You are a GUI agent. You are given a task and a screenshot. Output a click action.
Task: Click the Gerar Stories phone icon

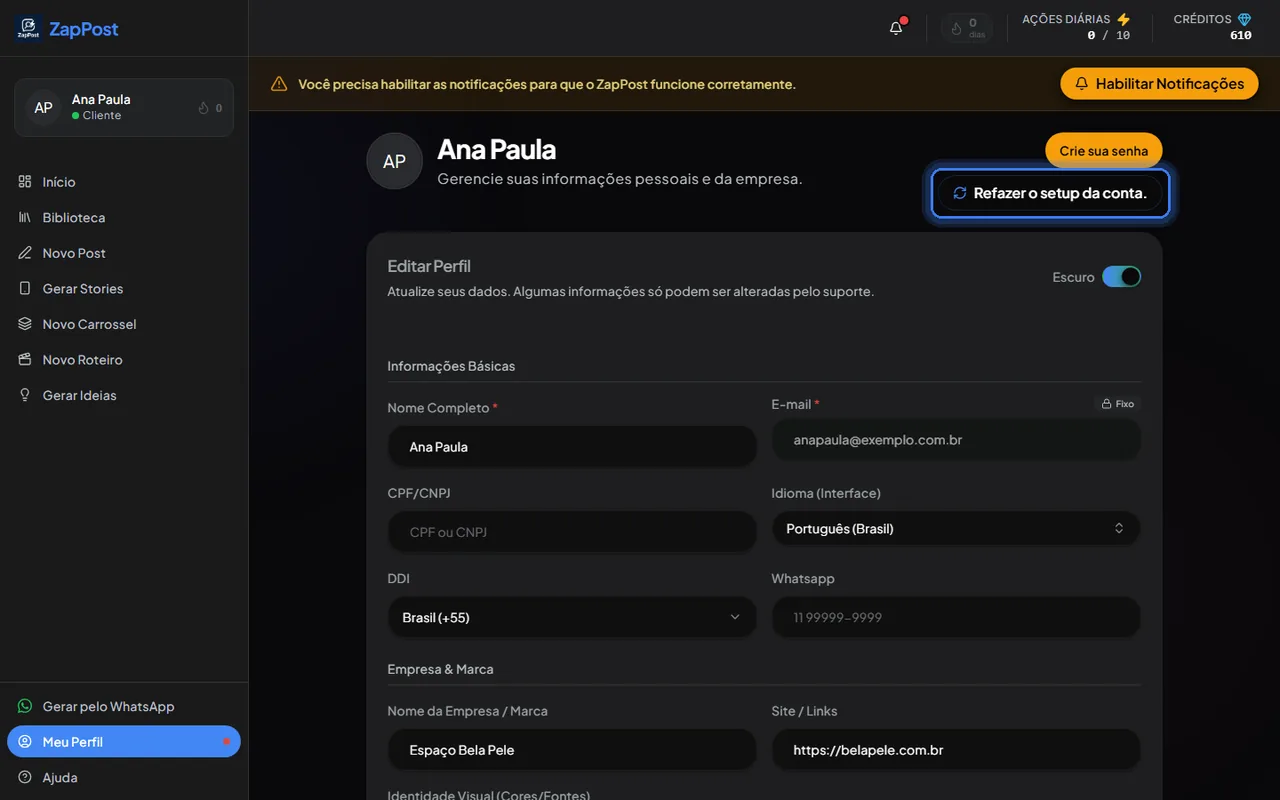25,288
